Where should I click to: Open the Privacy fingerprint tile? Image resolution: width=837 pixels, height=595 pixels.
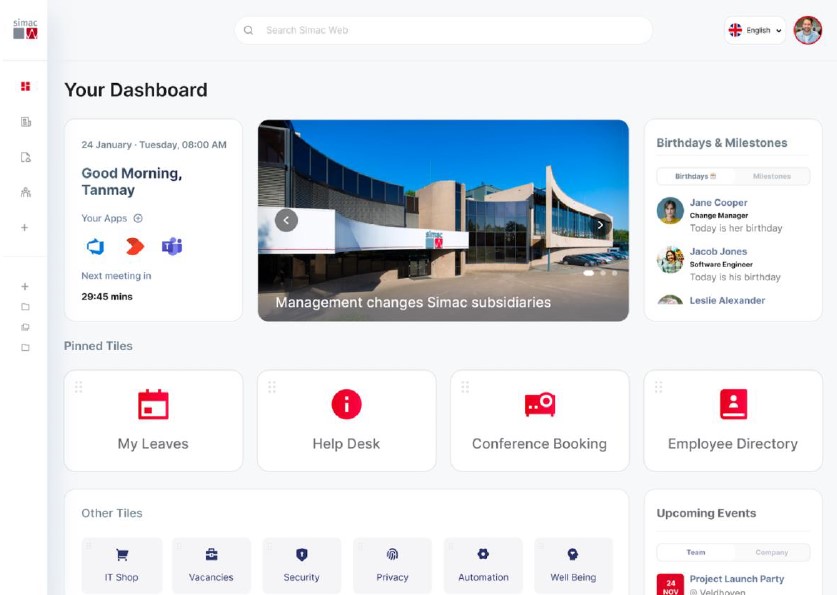click(x=392, y=566)
